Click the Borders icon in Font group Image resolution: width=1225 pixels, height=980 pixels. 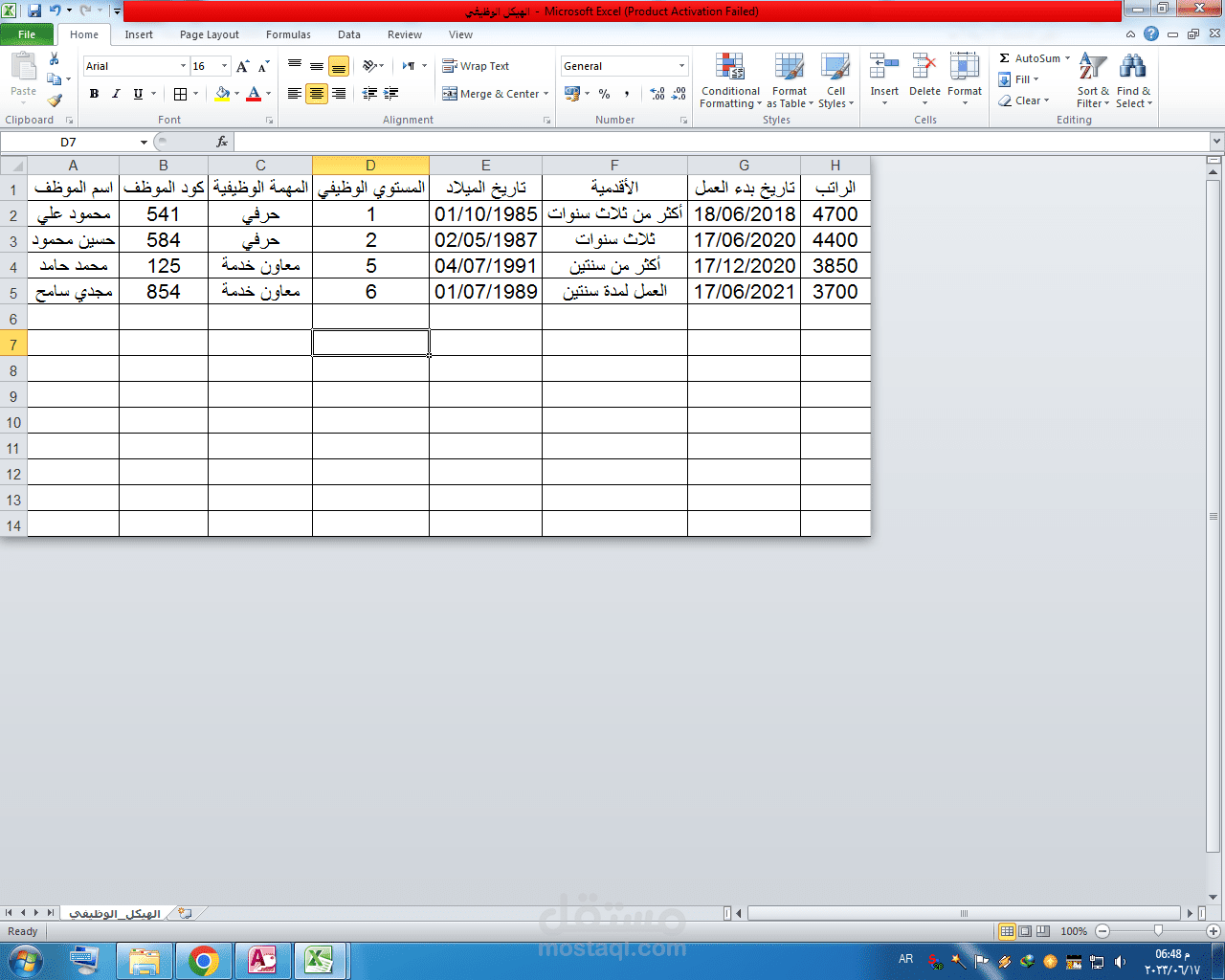pyautogui.click(x=180, y=94)
